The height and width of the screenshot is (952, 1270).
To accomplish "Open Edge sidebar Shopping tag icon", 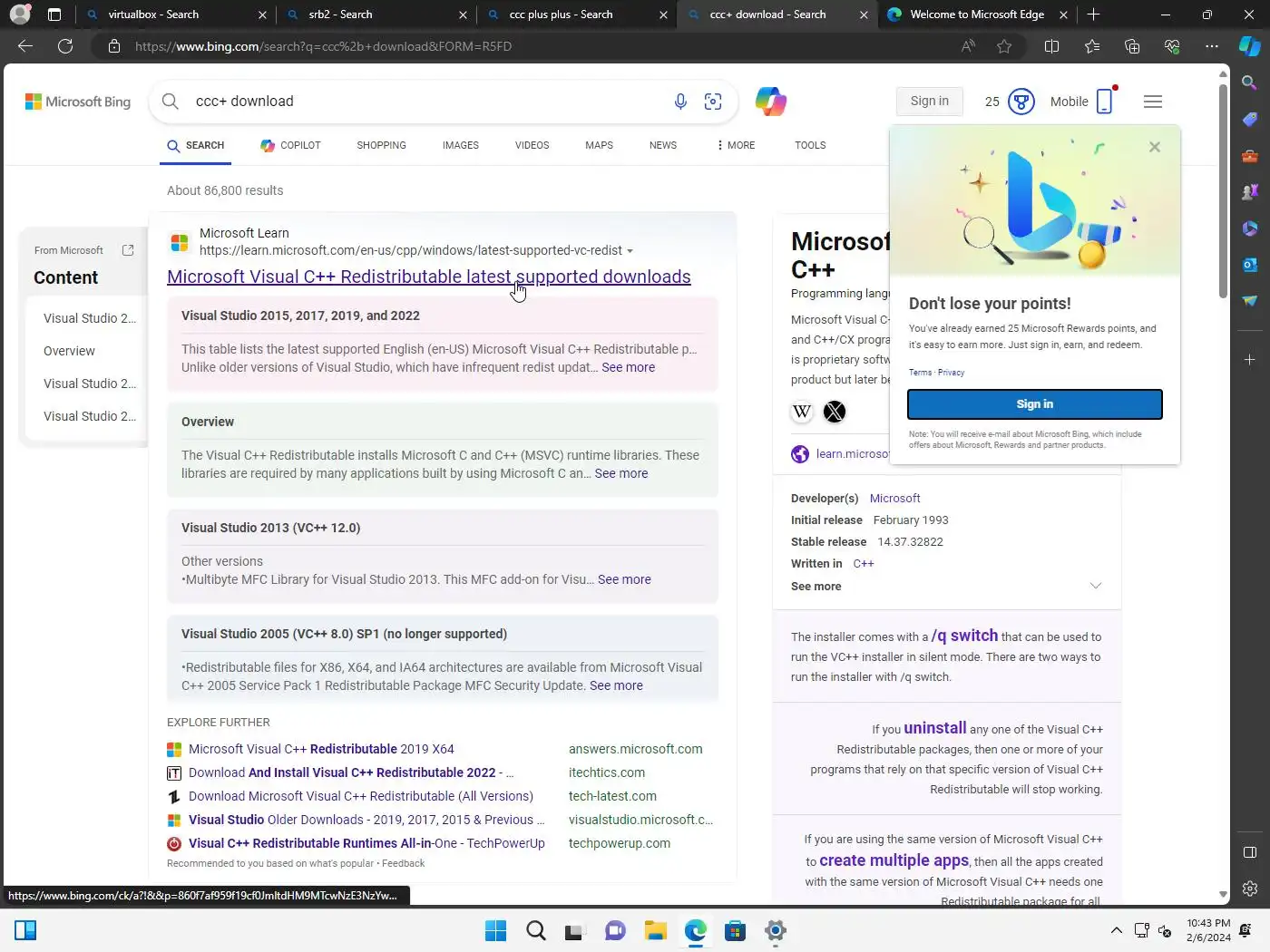I will click(1249, 120).
